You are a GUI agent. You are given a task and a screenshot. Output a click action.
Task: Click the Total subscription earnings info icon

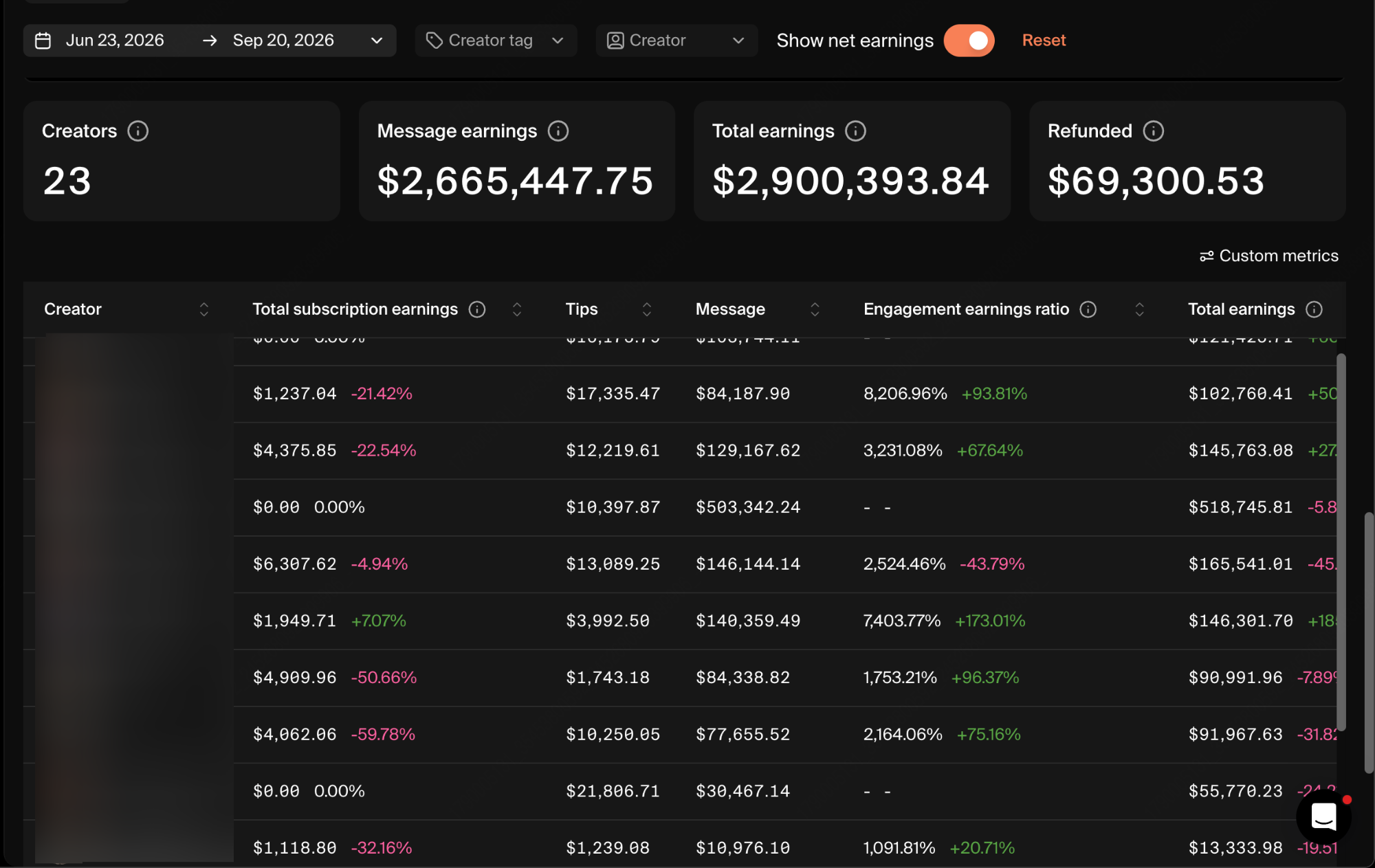click(477, 309)
